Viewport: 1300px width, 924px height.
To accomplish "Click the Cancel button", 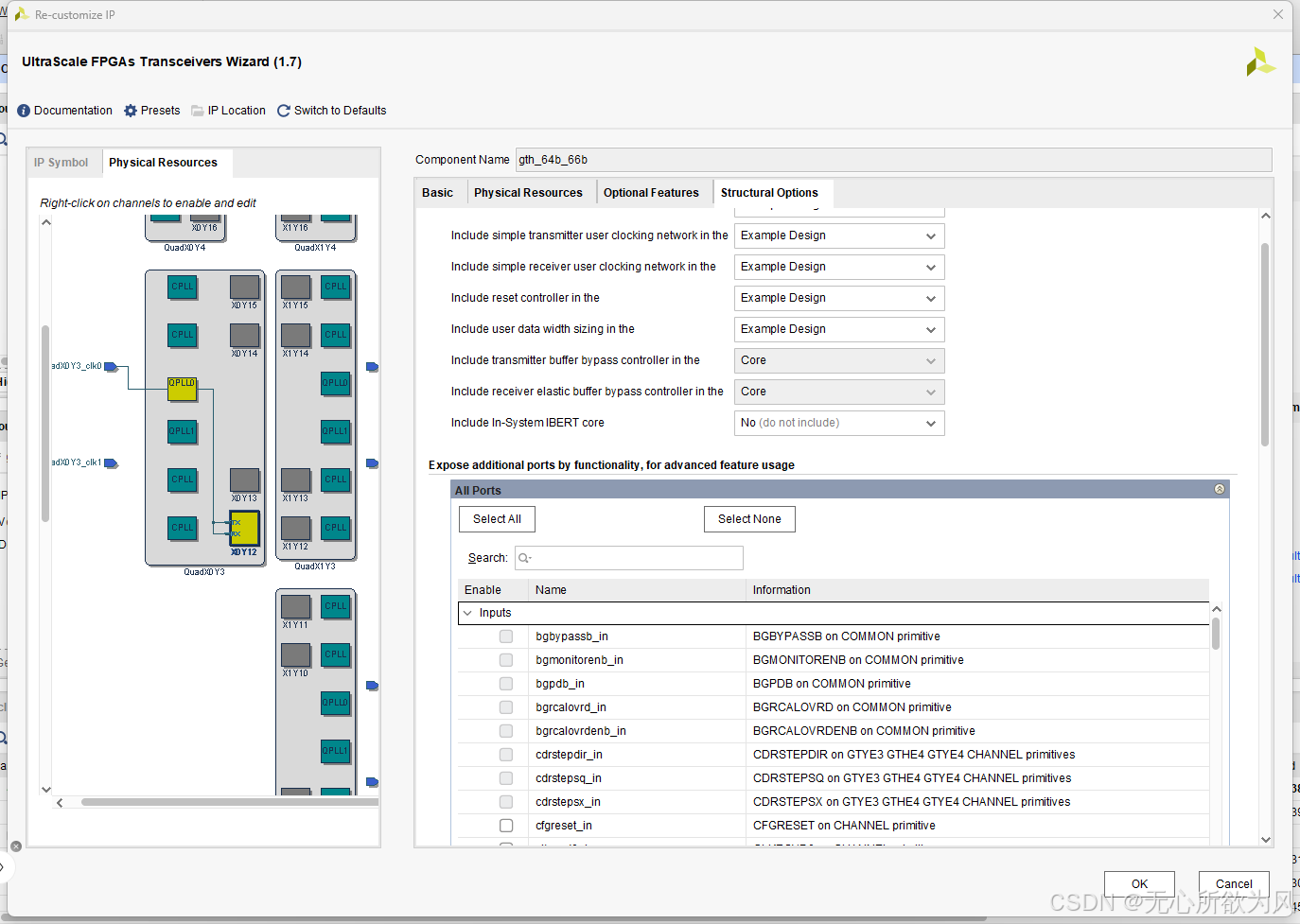I will [1234, 884].
